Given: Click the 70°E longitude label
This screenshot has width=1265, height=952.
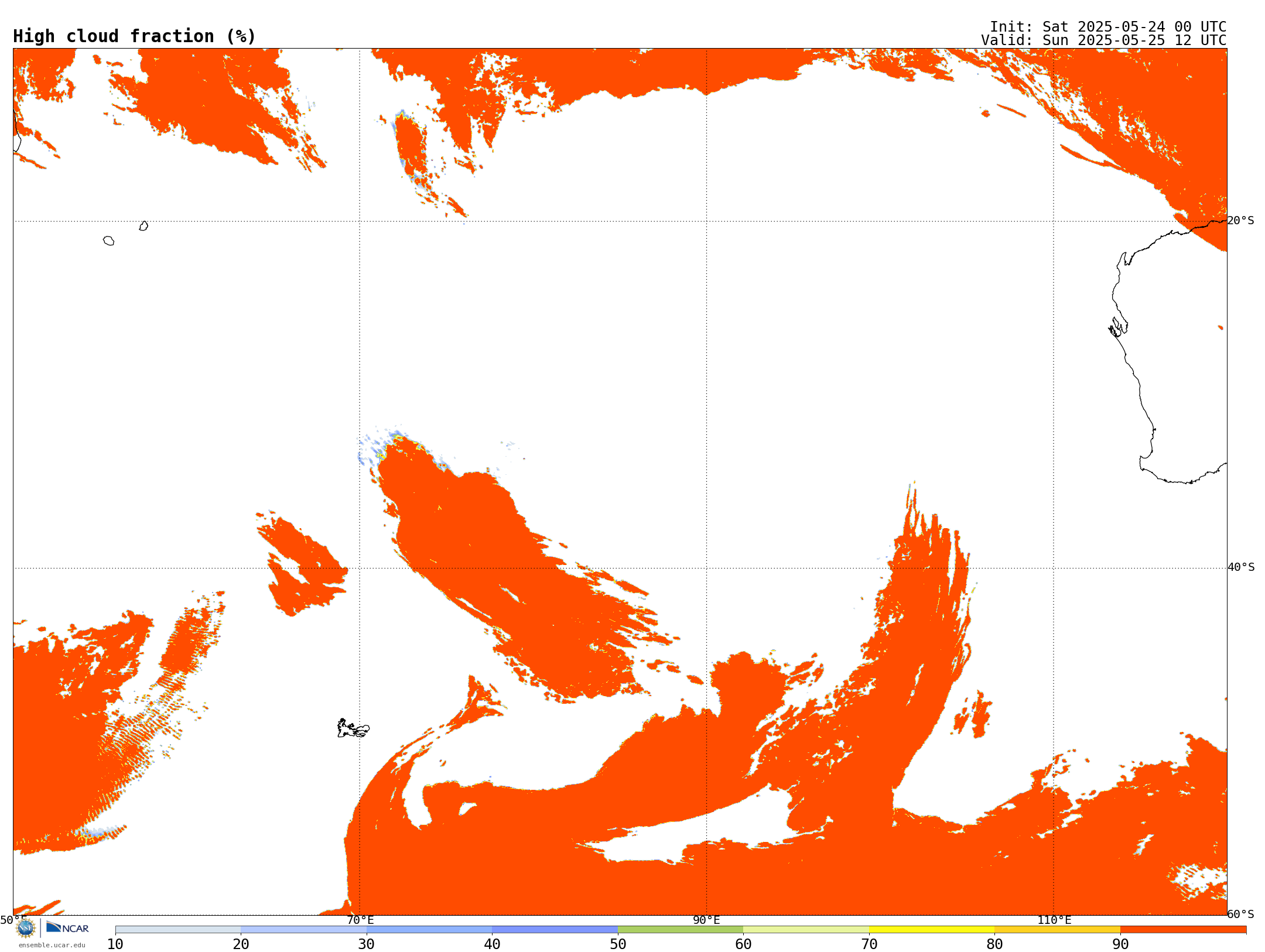Looking at the screenshot, I should 360,920.
